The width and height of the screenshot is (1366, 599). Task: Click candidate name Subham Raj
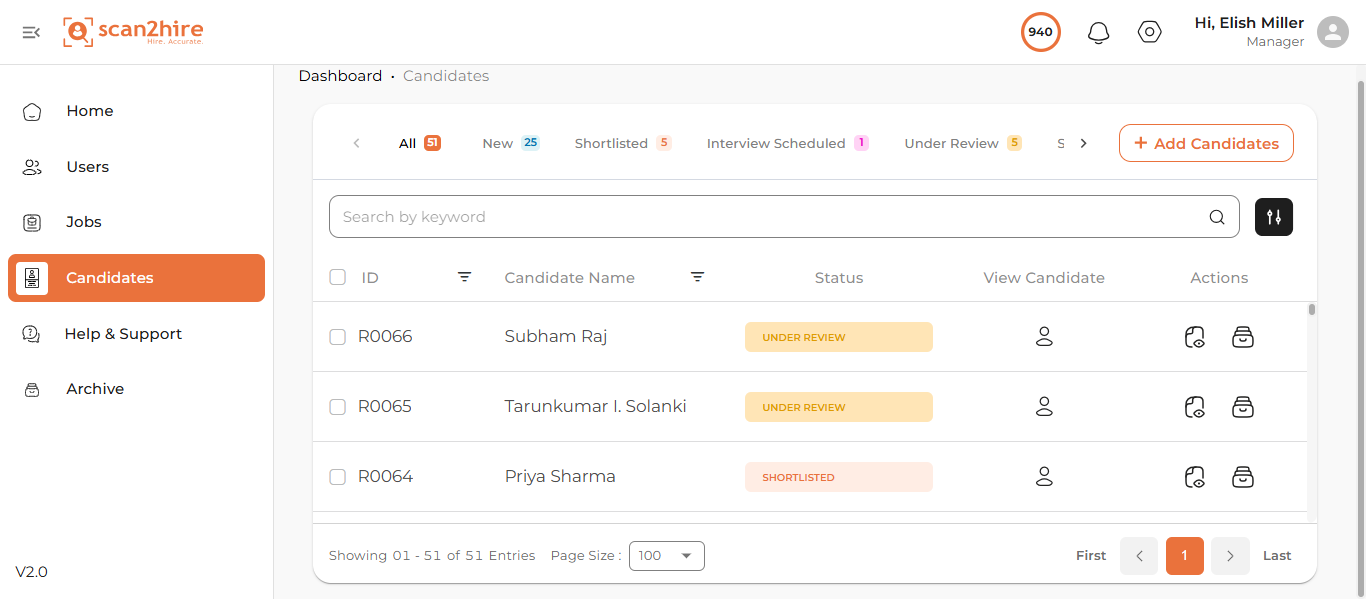(x=556, y=337)
